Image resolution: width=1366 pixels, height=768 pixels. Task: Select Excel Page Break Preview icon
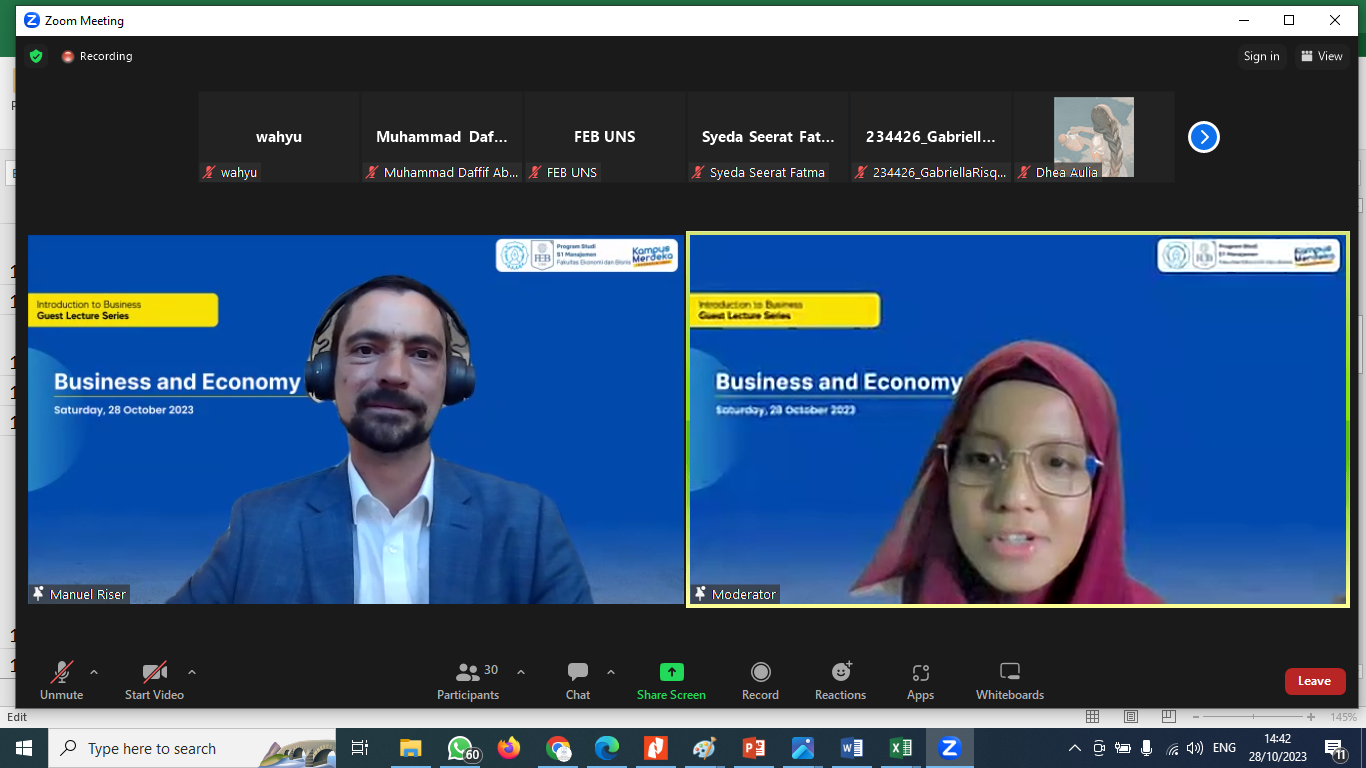1167,717
